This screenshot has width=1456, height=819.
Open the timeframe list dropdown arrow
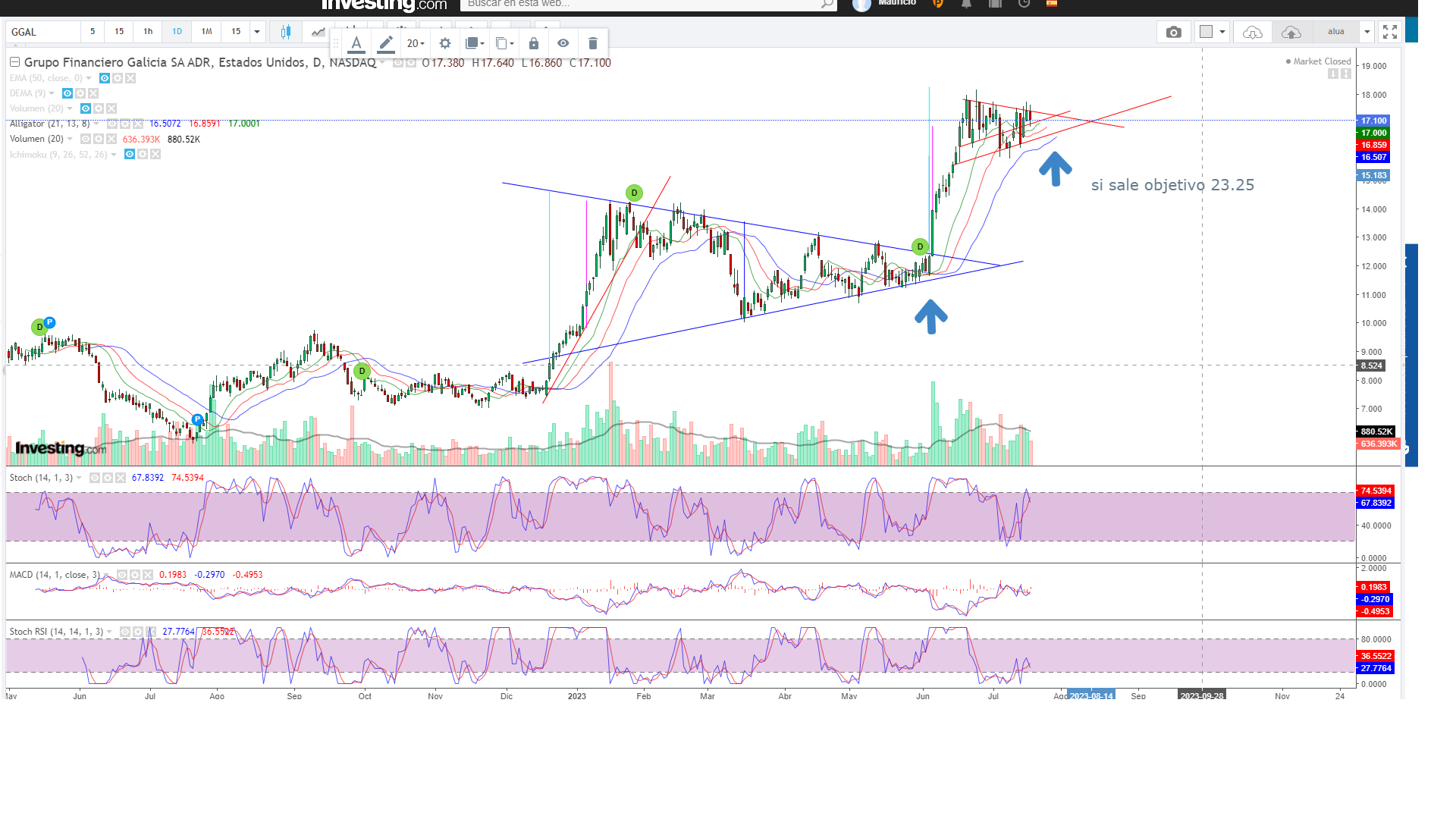[x=257, y=32]
